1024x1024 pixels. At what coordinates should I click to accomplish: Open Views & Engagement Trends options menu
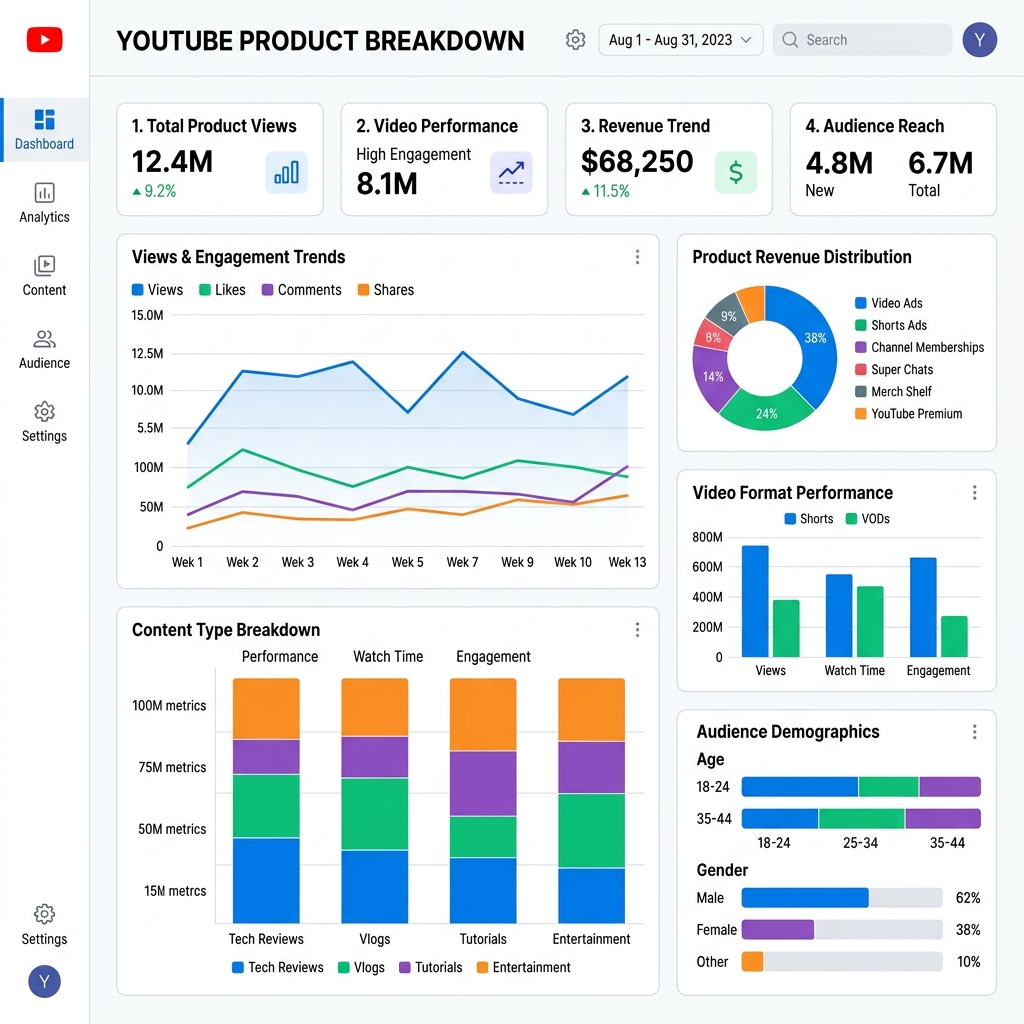[637, 257]
